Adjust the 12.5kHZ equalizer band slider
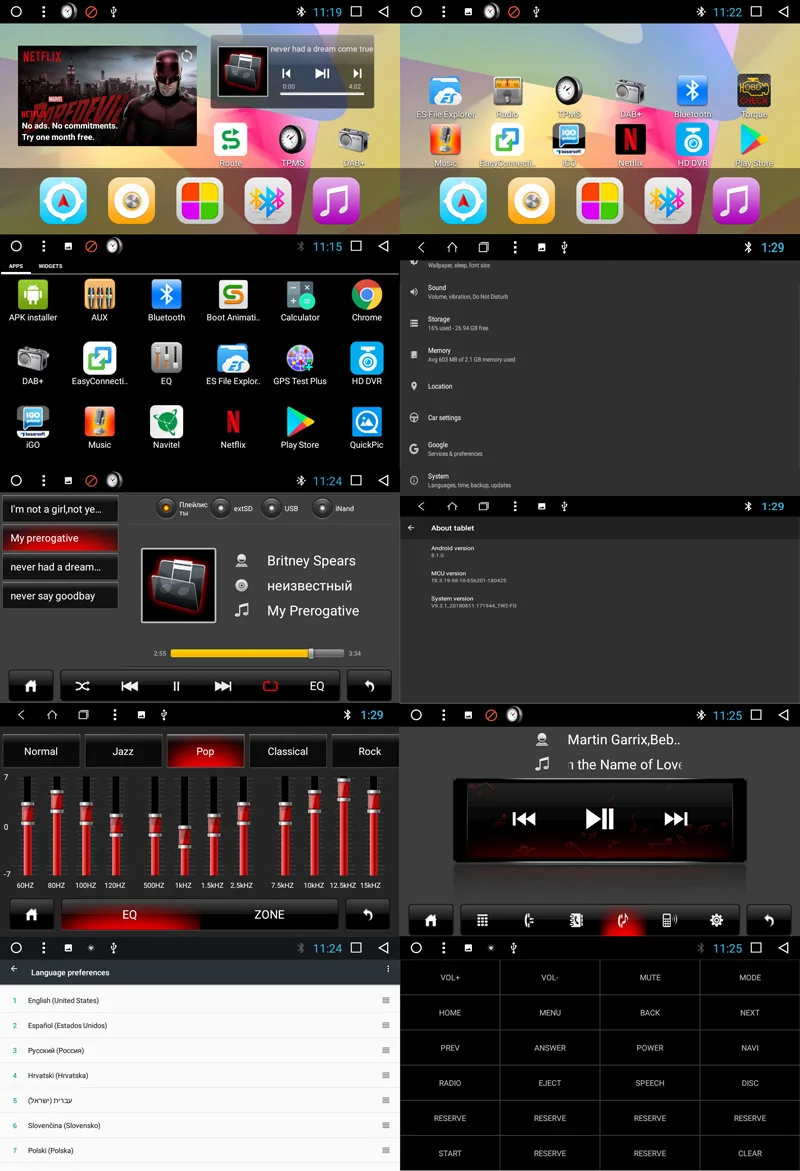Viewport: 800px width, 1171px height. coord(343,826)
